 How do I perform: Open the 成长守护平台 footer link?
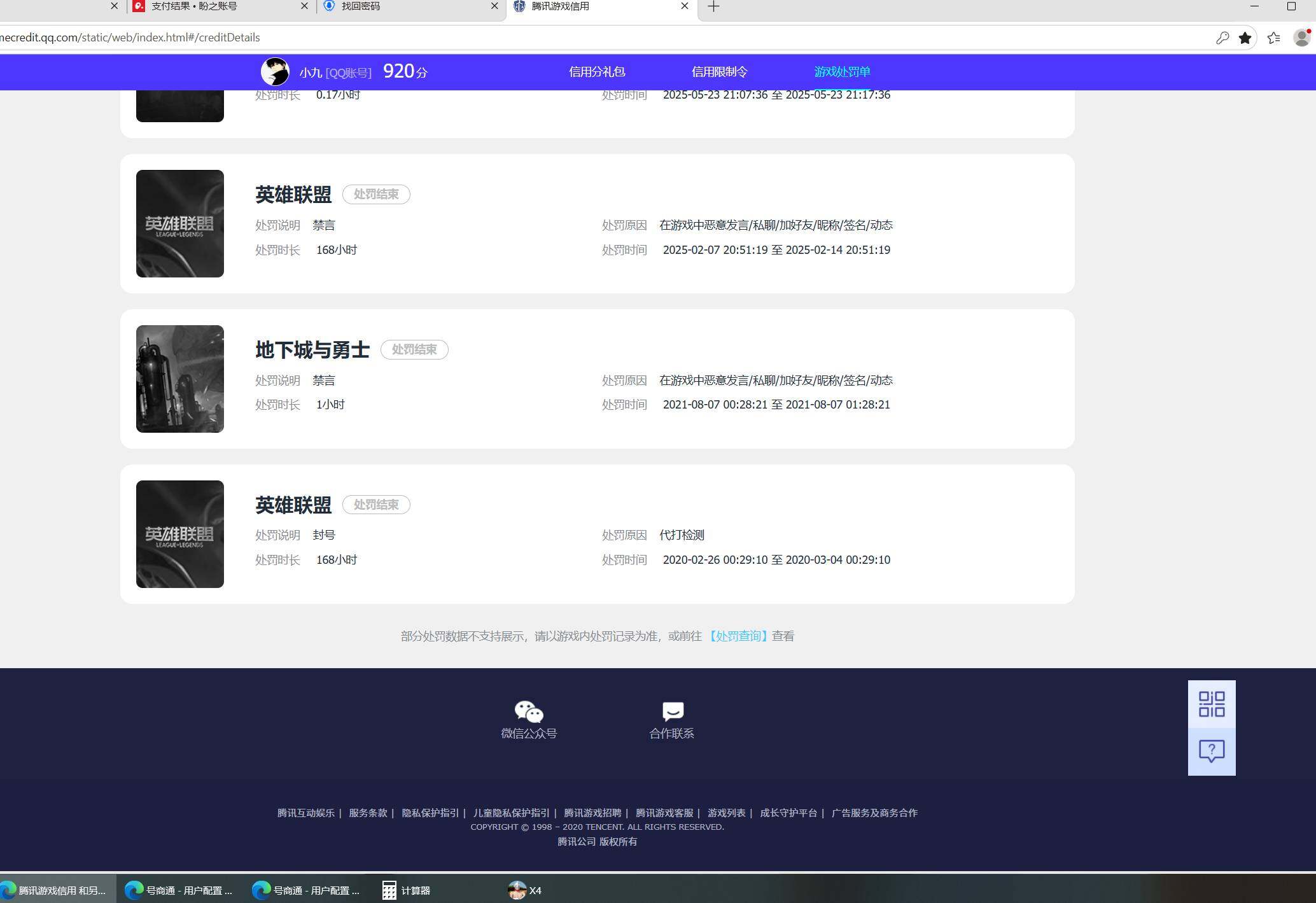click(788, 813)
